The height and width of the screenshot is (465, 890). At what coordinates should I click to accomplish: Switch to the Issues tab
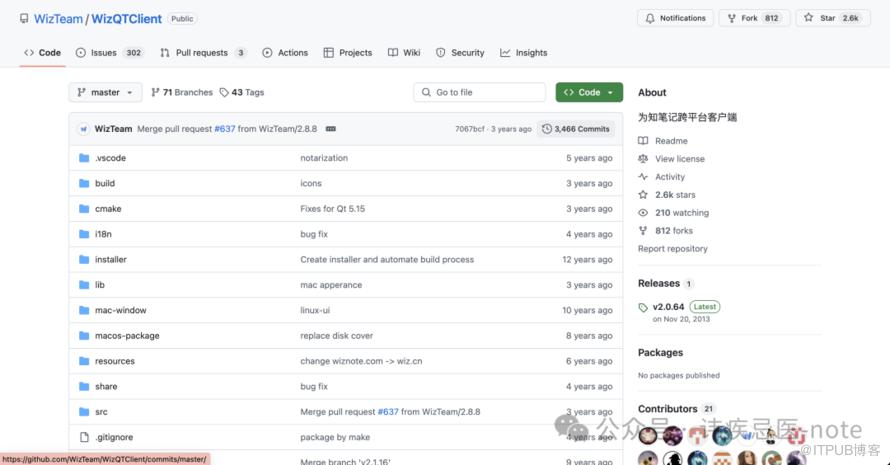tap(109, 53)
